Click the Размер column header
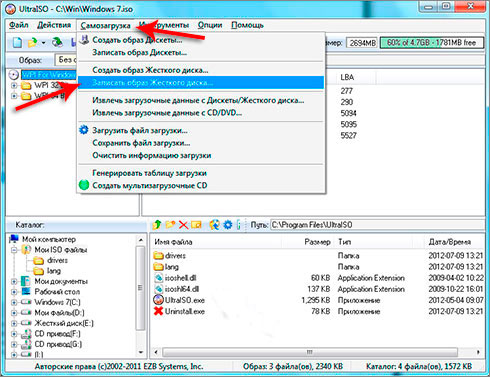 pos(317,242)
